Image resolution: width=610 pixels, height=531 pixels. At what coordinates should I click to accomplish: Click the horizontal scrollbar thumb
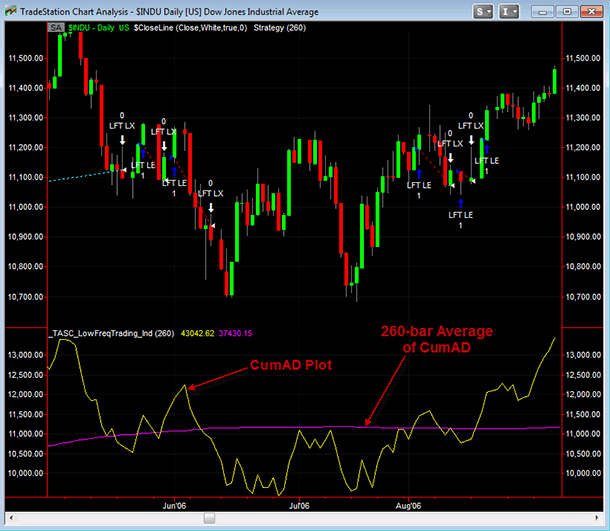pos(208,518)
